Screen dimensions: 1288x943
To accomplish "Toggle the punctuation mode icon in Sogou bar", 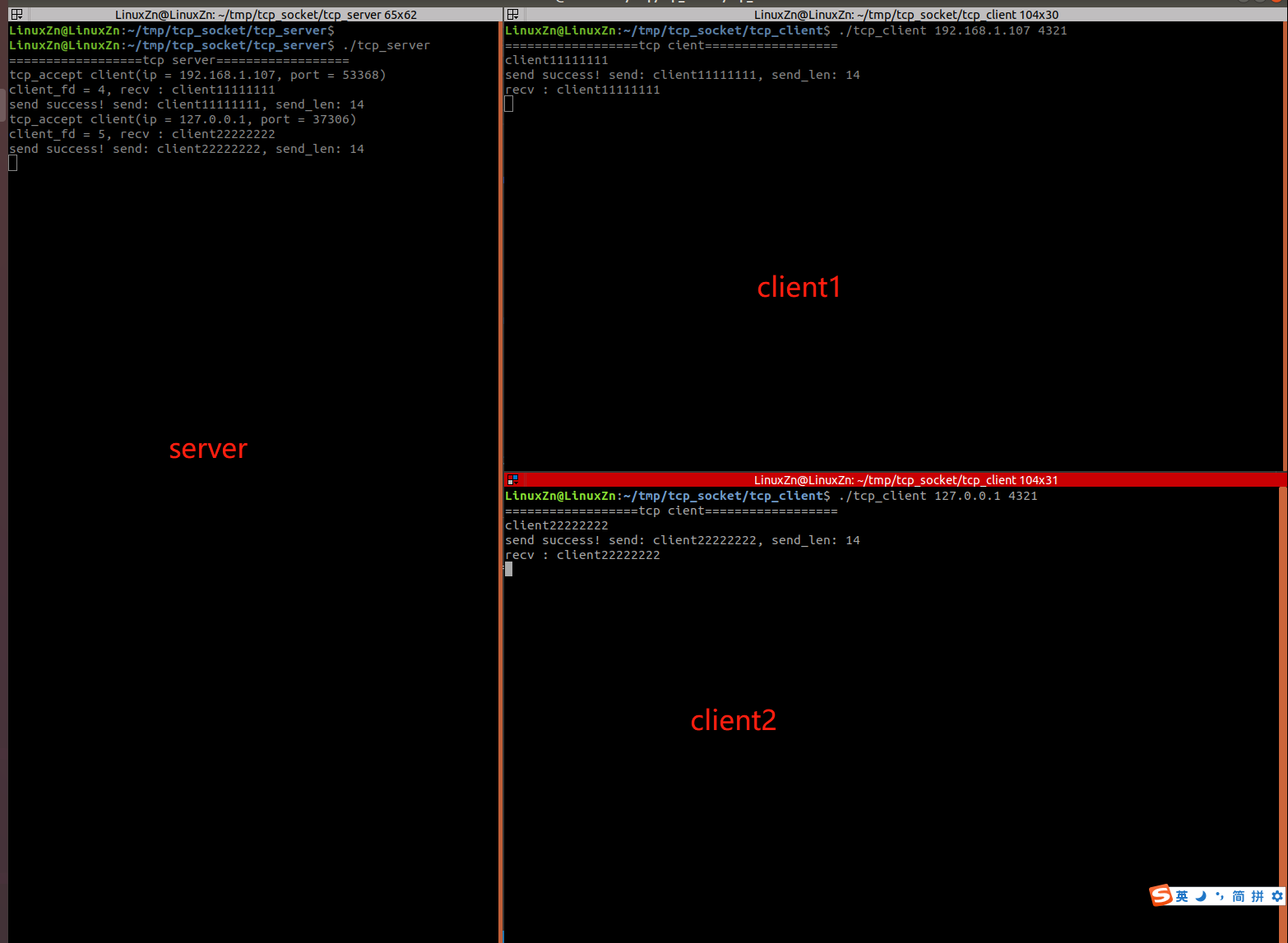I will coord(1219,896).
